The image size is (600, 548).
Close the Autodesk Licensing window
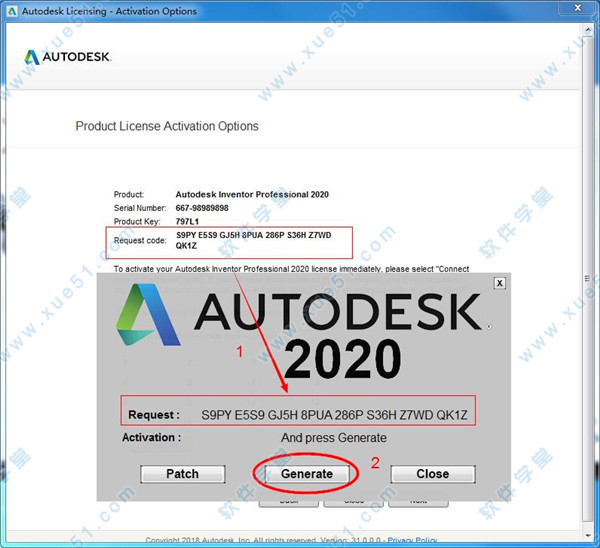pos(578,8)
